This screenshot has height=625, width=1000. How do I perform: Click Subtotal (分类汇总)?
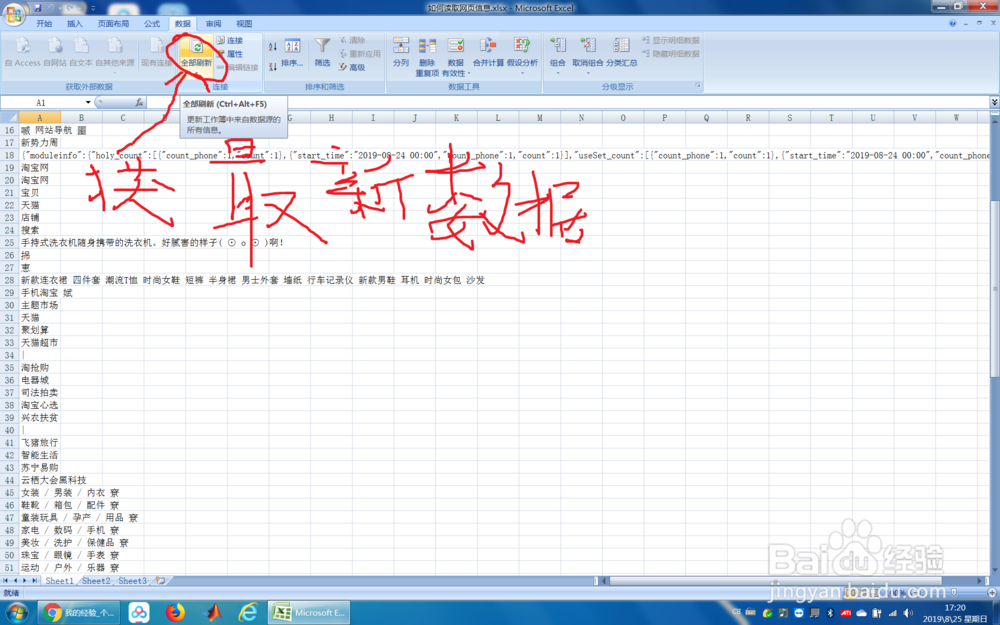coord(622,52)
